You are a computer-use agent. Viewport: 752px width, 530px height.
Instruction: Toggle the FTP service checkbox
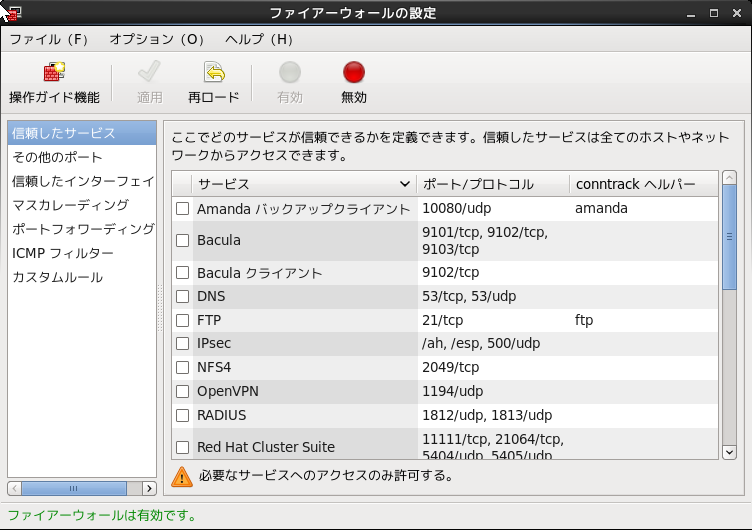point(182,320)
